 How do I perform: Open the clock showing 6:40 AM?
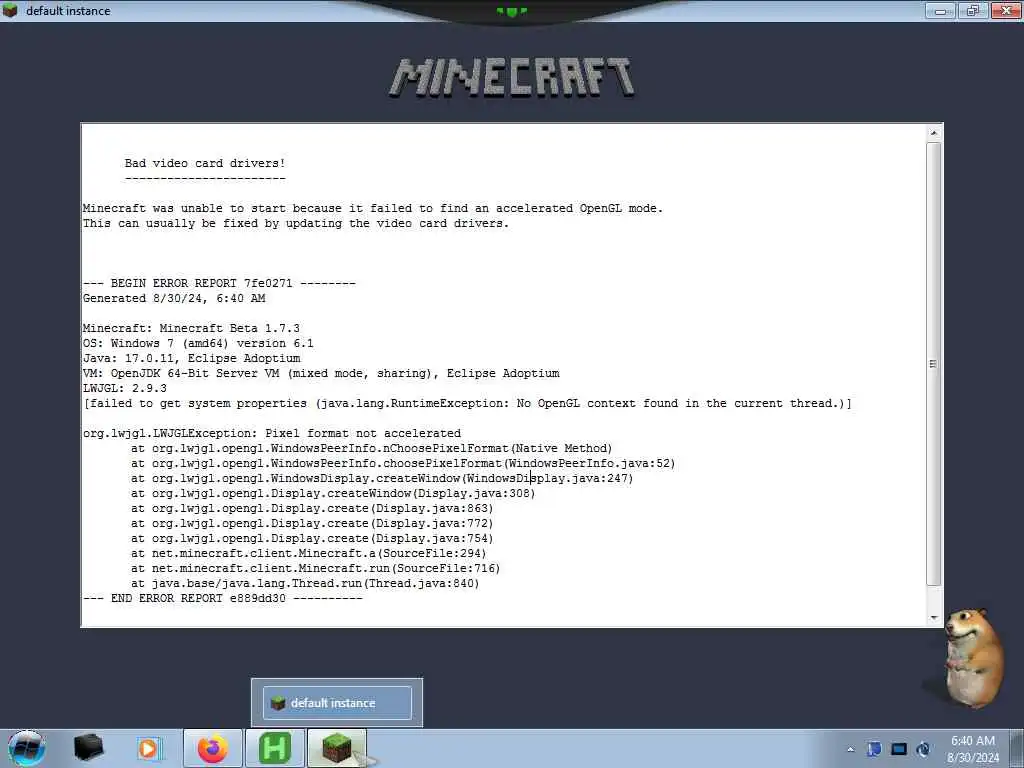click(x=972, y=749)
